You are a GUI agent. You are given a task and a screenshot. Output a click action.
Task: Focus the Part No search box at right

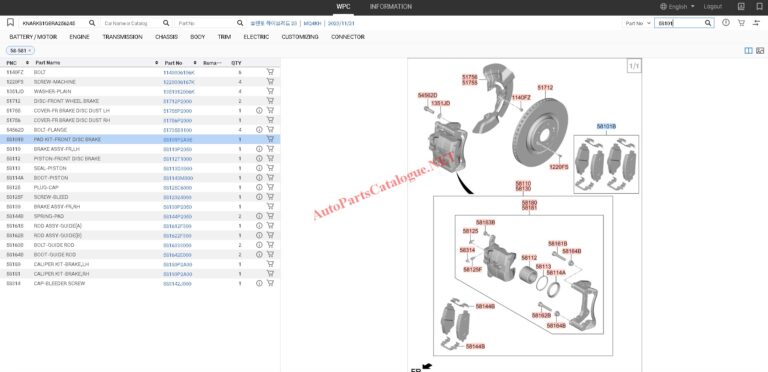tap(680, 23)
